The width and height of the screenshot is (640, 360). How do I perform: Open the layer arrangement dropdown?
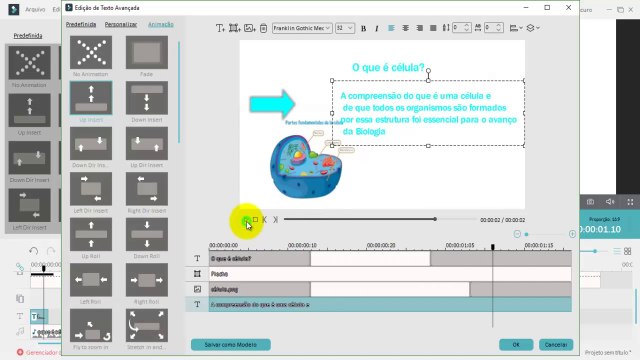[x=533, y=28]
